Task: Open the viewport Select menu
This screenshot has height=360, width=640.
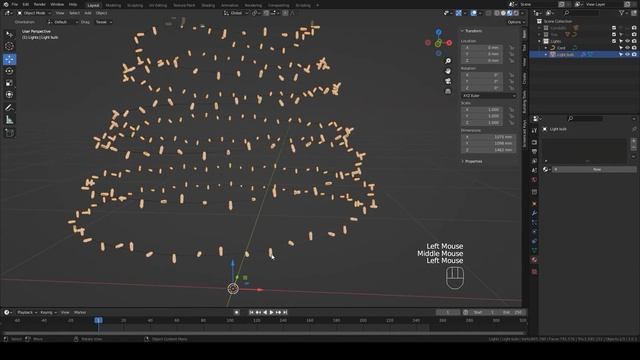Action: [74, 13]
